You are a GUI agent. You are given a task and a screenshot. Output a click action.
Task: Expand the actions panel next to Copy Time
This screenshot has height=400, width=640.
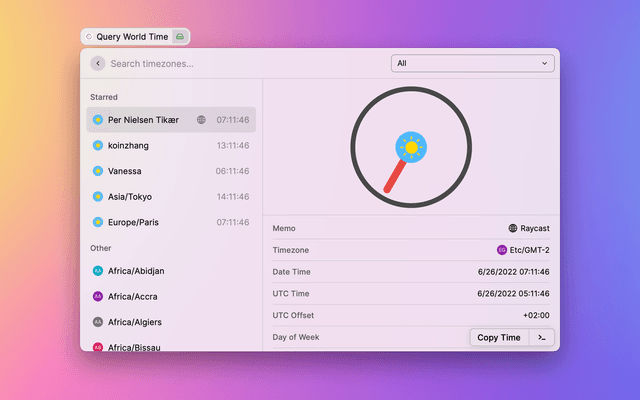541,338
